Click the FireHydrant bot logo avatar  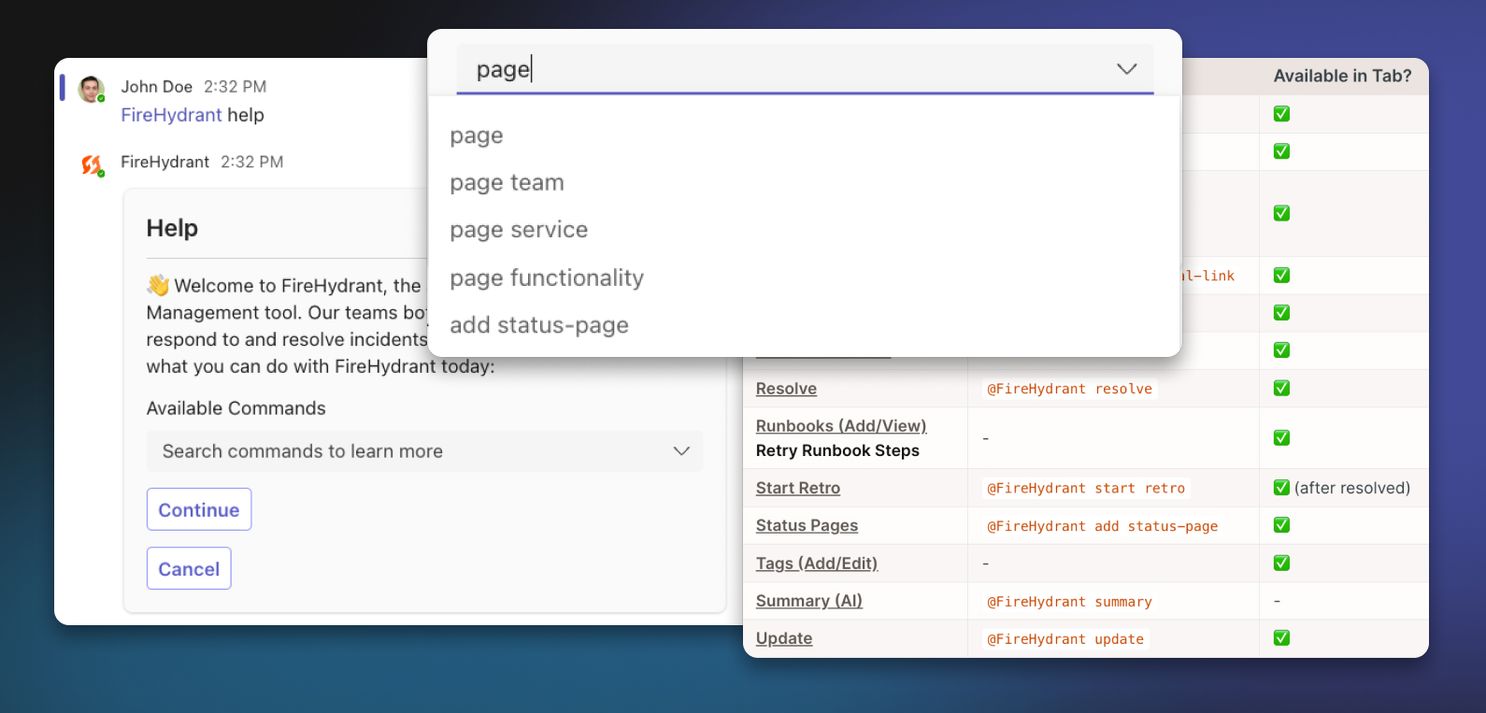[92, 165]
